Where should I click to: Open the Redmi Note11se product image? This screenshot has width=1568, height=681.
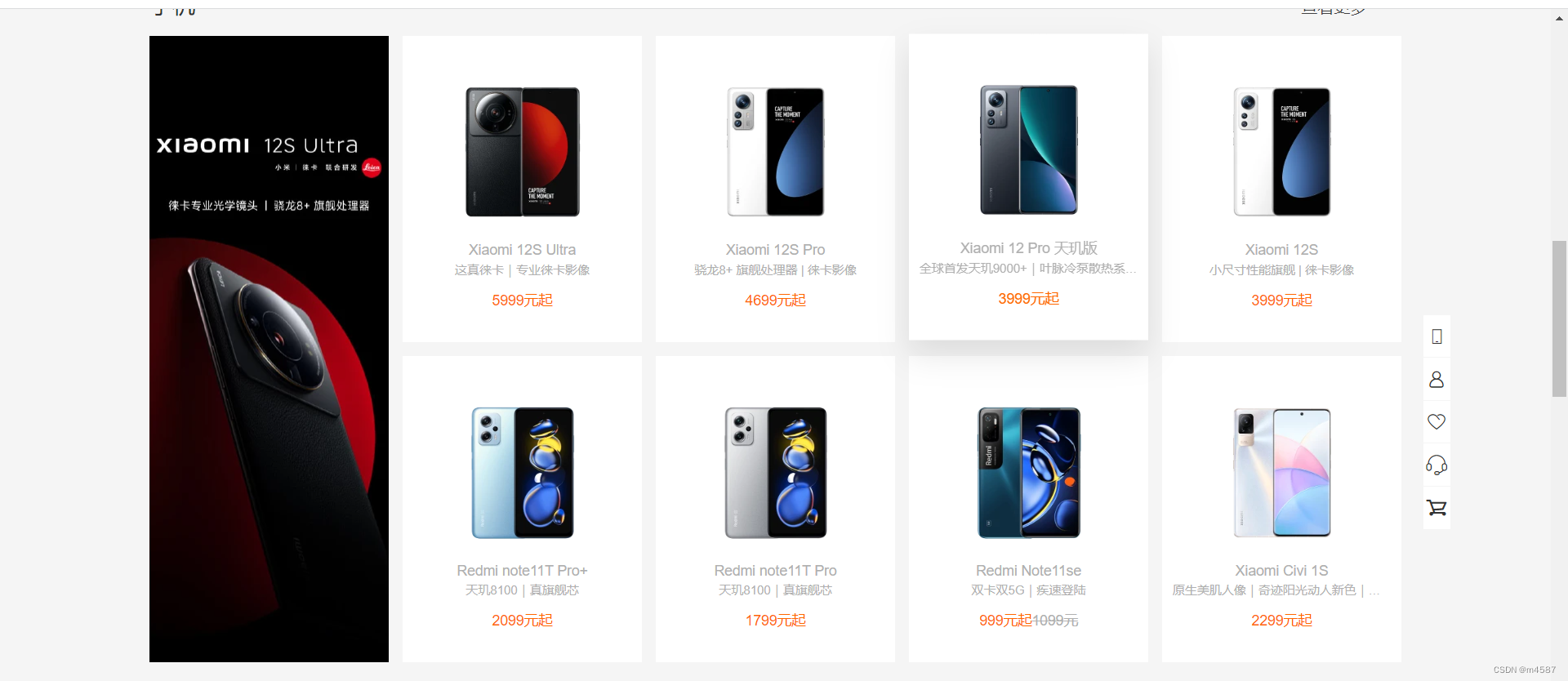point(1029,473)
